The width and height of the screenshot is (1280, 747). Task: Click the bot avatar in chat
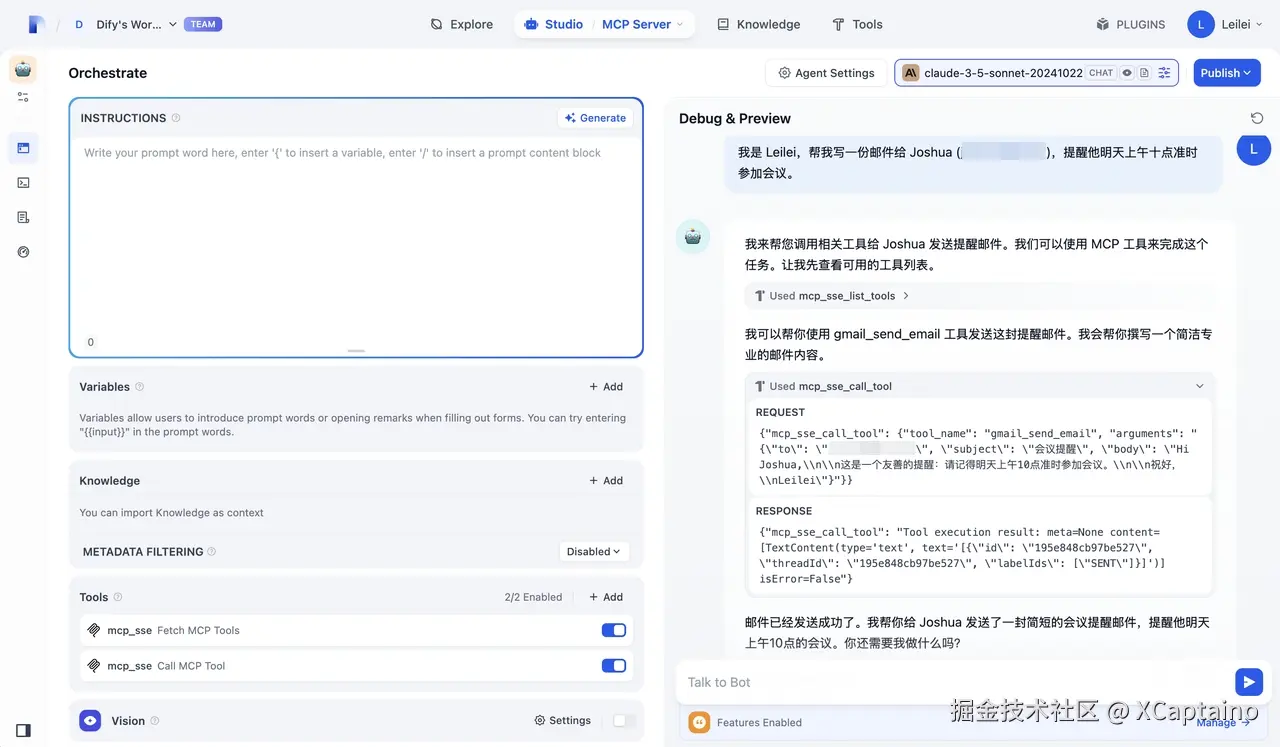(x=693, y=237)
